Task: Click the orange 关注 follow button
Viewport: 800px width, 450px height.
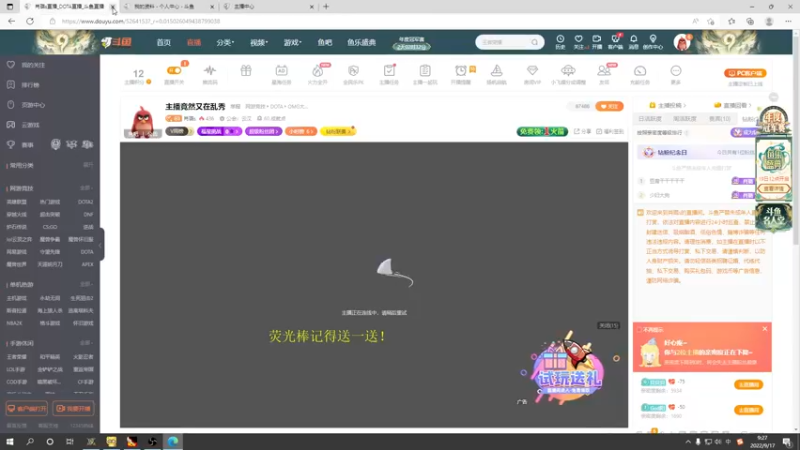Action: [x=609, y=106]
